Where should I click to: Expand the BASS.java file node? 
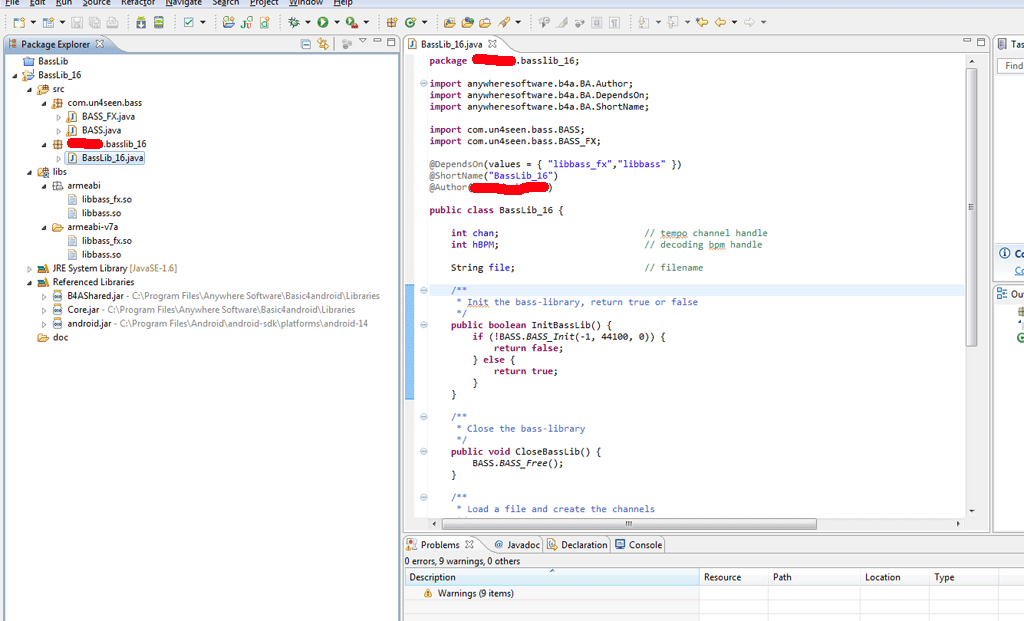coord(58,131)
